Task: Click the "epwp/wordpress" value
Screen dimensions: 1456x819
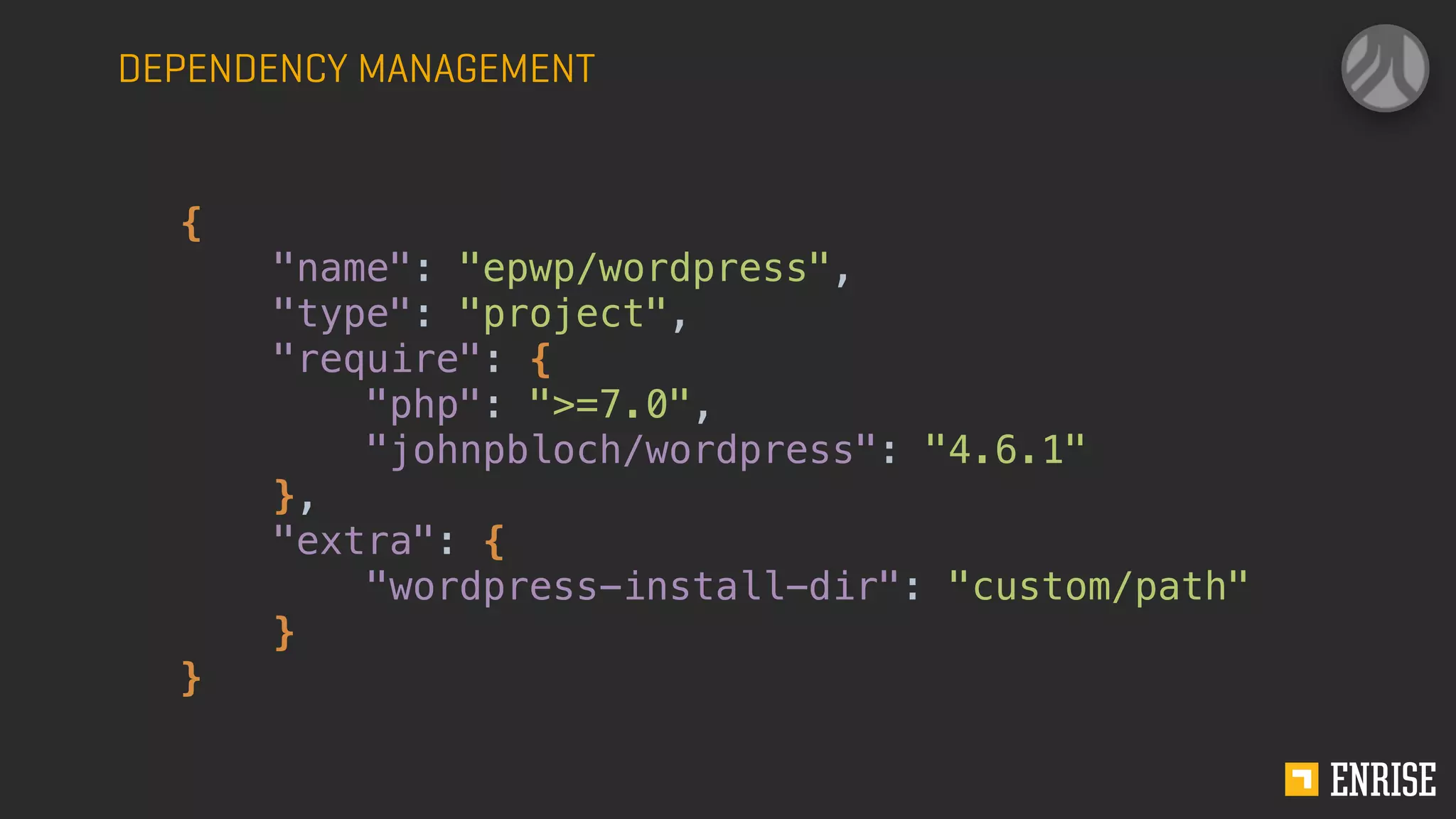Action: coord(644,270)
